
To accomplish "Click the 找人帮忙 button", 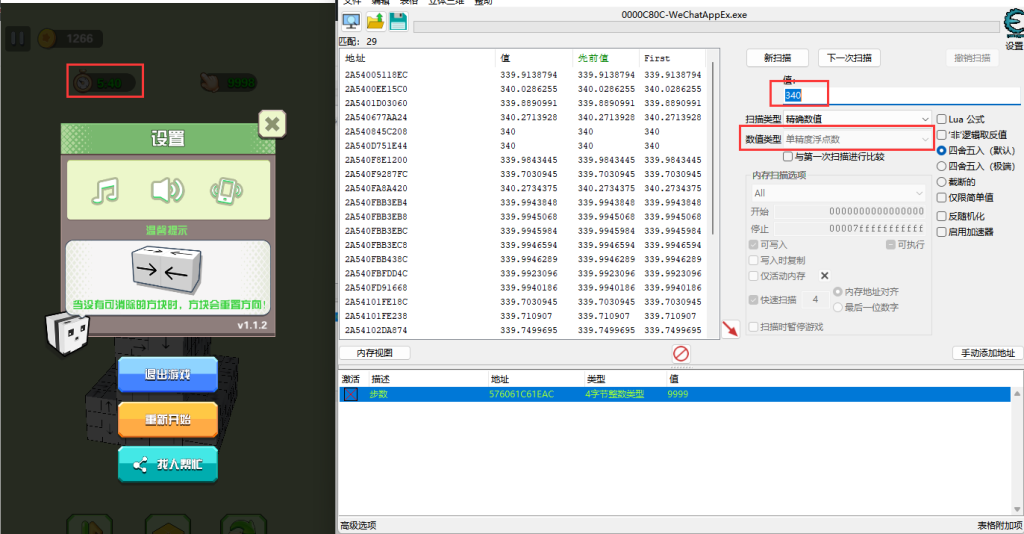I will click(x=168, y=465).
